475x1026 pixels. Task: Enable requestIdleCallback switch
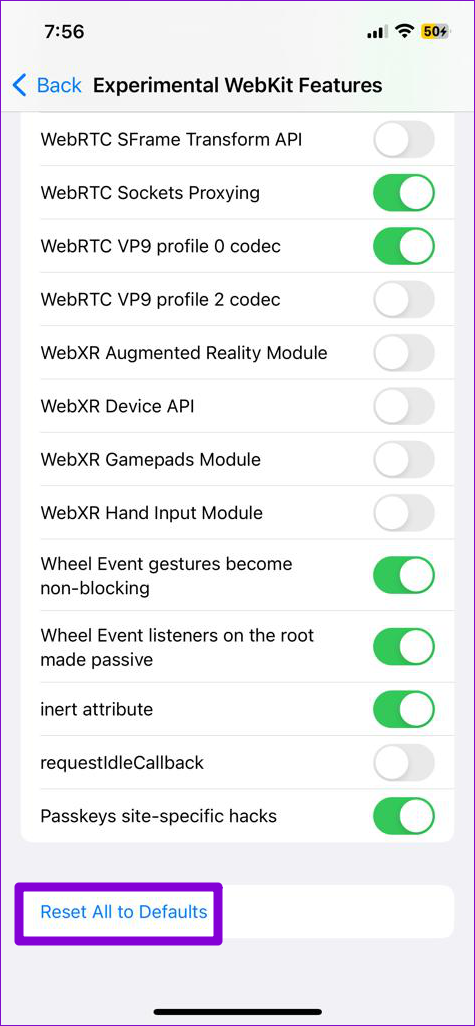(404, 763)
